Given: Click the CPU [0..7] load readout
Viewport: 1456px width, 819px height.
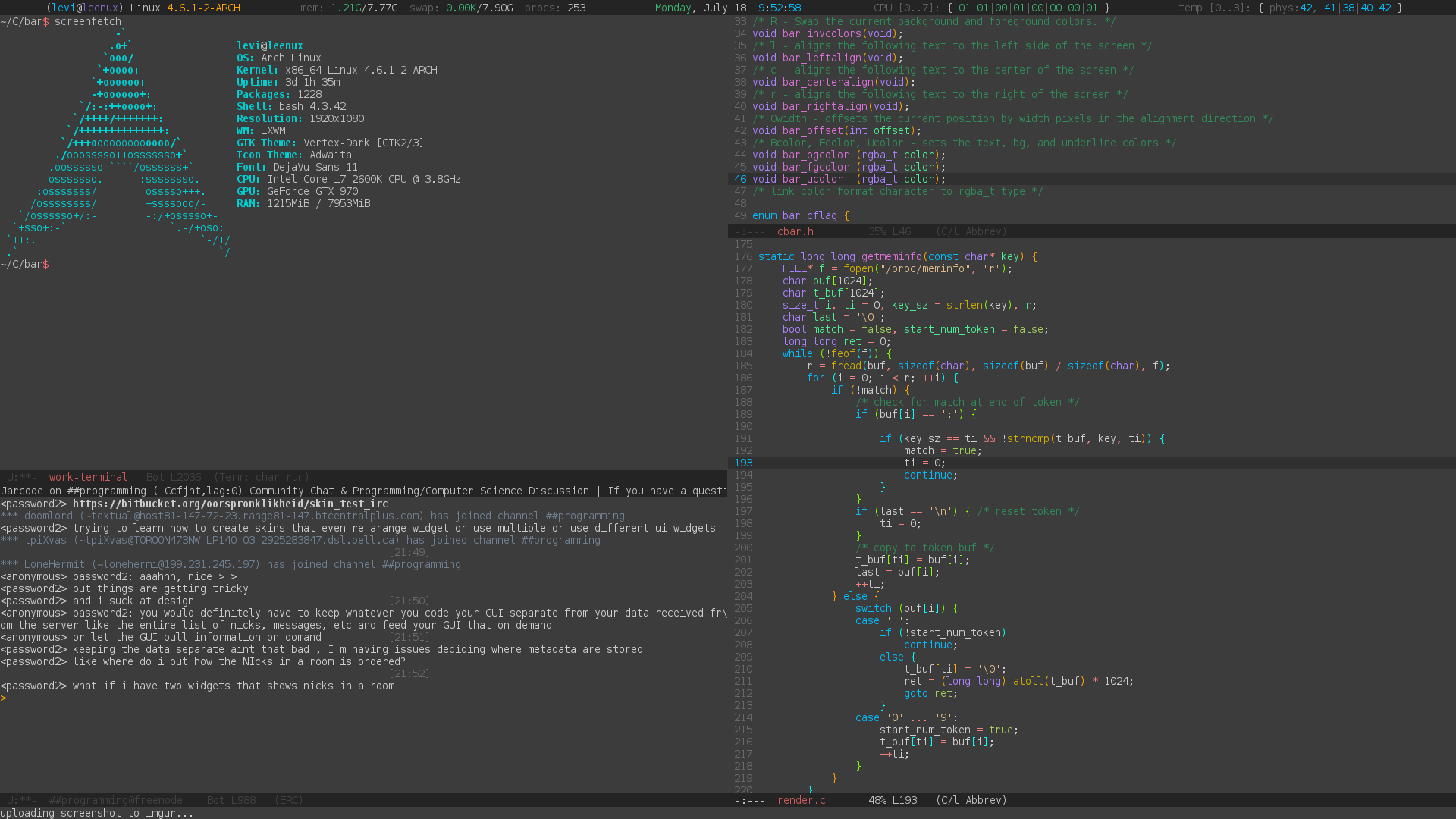Looking at the screenshot, I should pos(992,8).
